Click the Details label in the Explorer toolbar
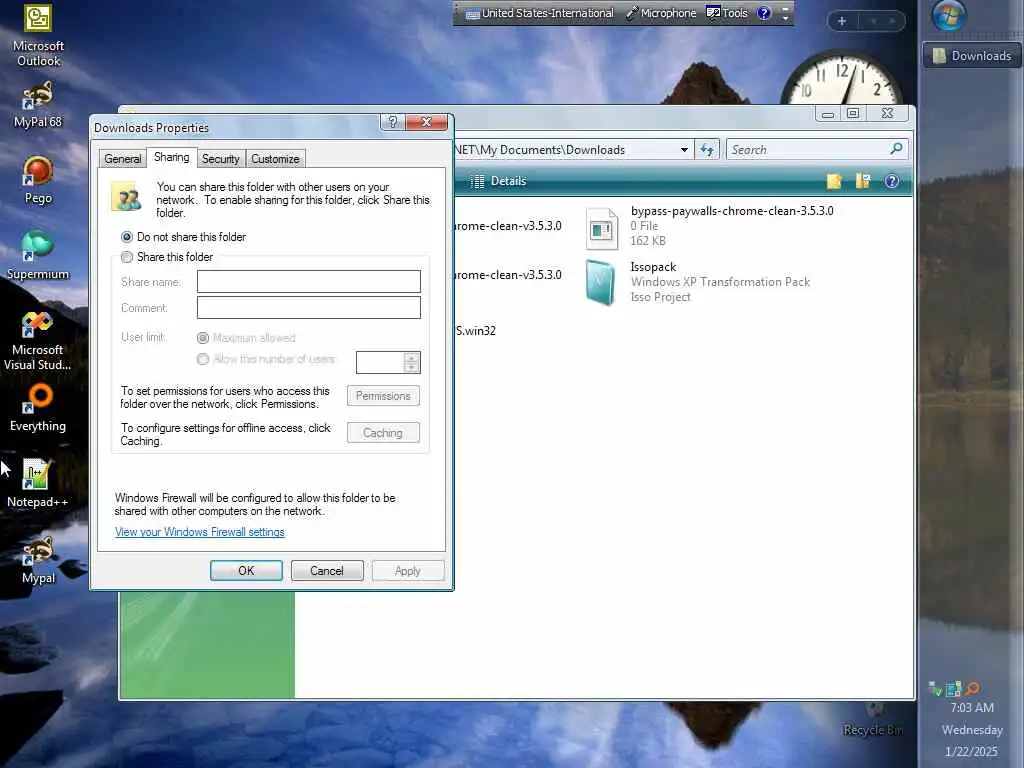The width and height of the screenshot is (1024, 768). pyautogui.click(x=508, y=181)
